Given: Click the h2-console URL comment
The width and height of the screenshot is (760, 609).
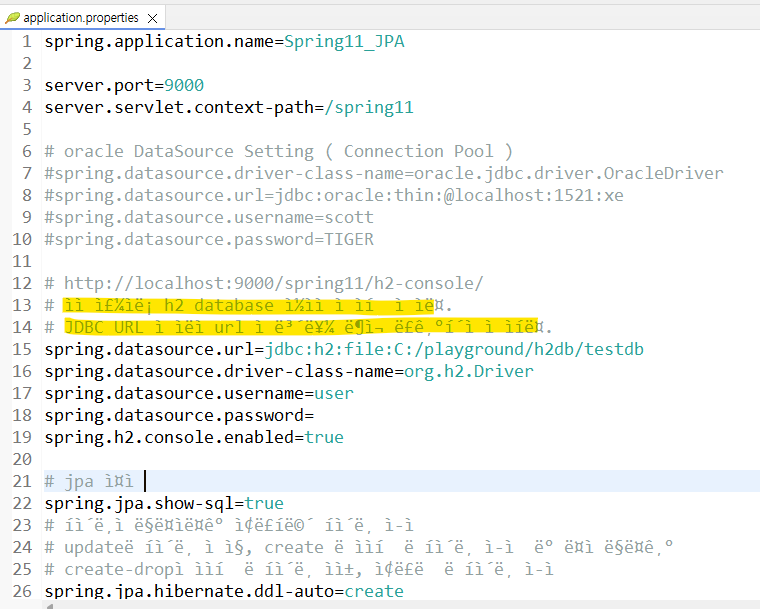Looking at the screenshot, I should point(264,283).
